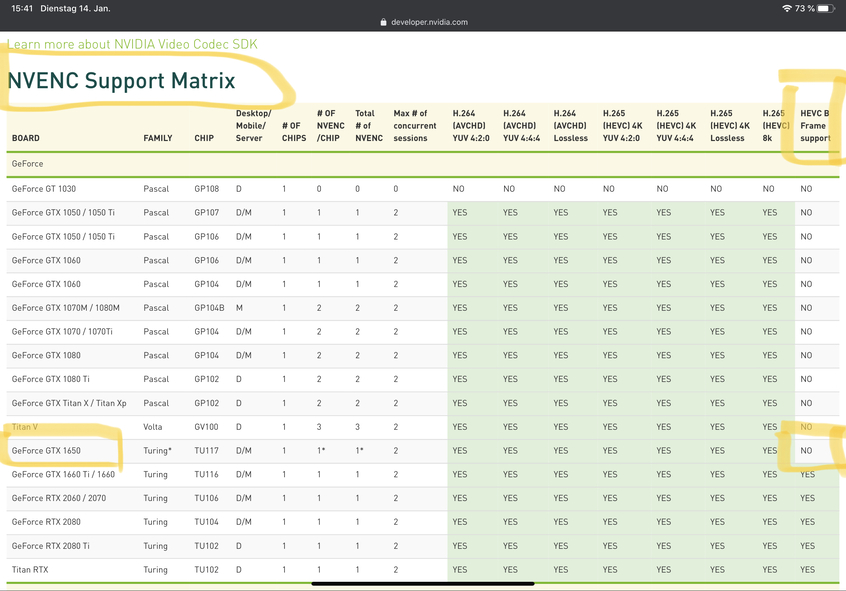Click the GP104B chip cell
This screenshot has height=591, width=846.
tap(209, 308)
